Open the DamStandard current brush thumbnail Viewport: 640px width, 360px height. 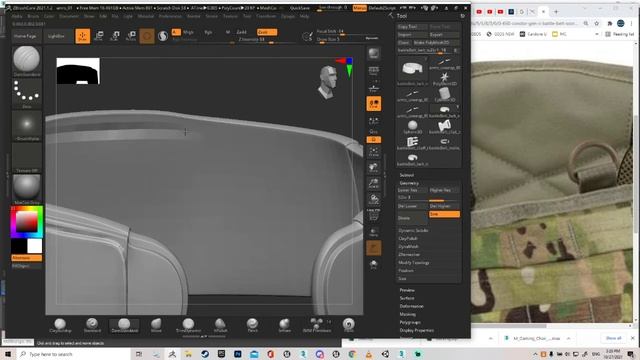27,61
